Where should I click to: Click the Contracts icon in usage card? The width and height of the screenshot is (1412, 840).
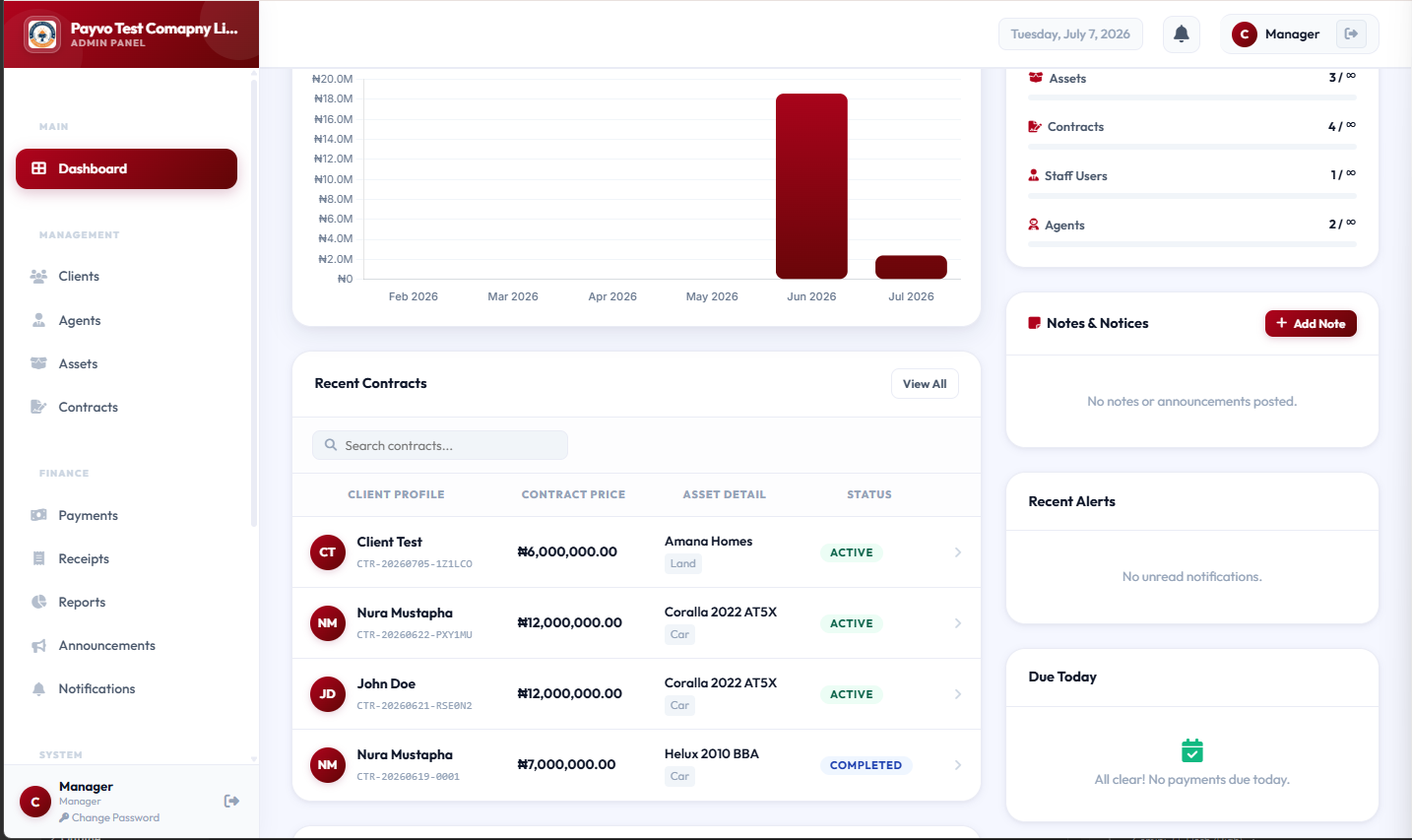click(1035, 126)
